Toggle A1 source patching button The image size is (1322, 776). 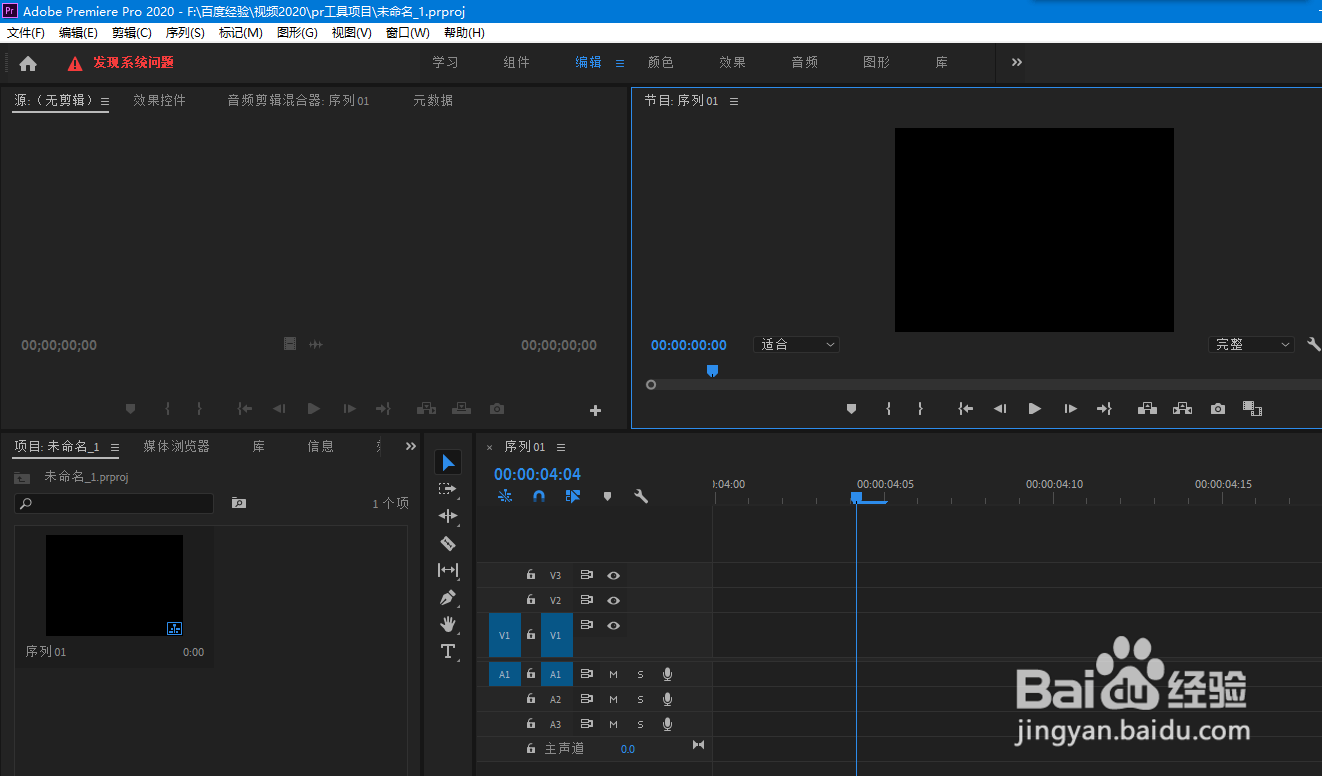(505, 674)
